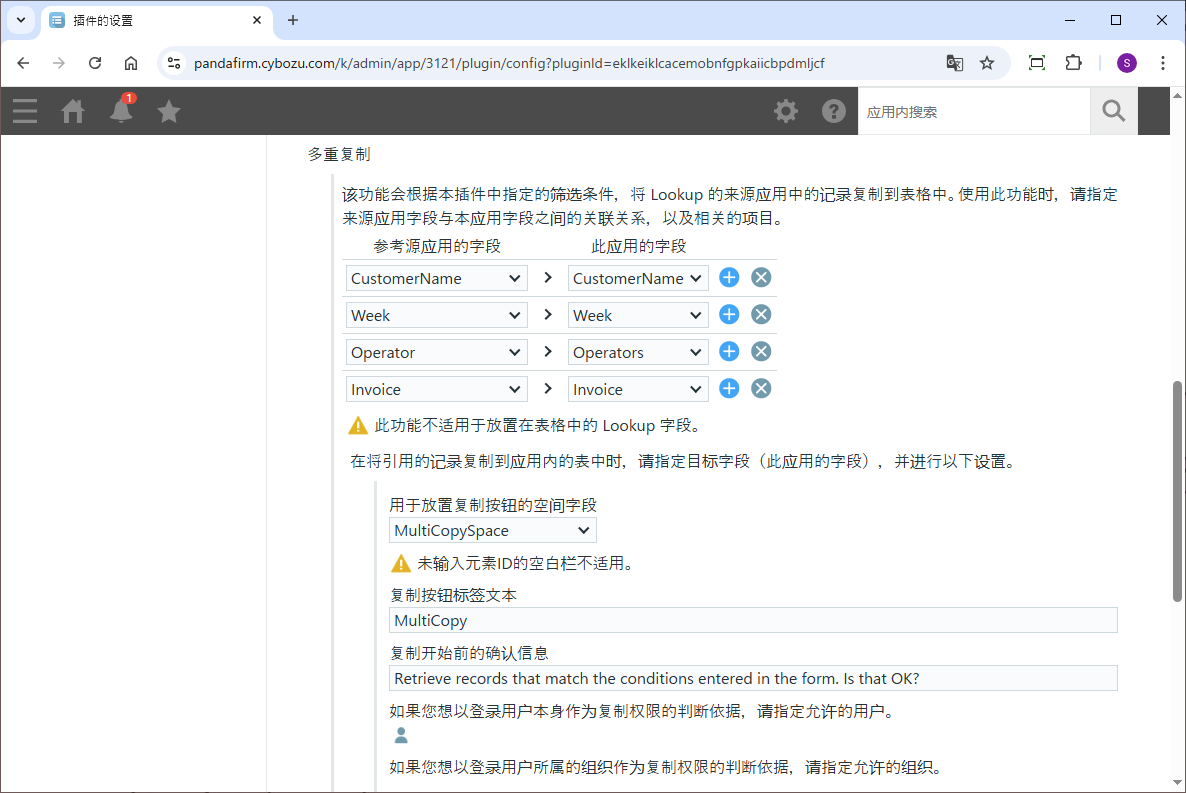This screenshot has width=1186, height=793.
Task: Open the Operators target field dropdown
Action: [x=638, y=352]
